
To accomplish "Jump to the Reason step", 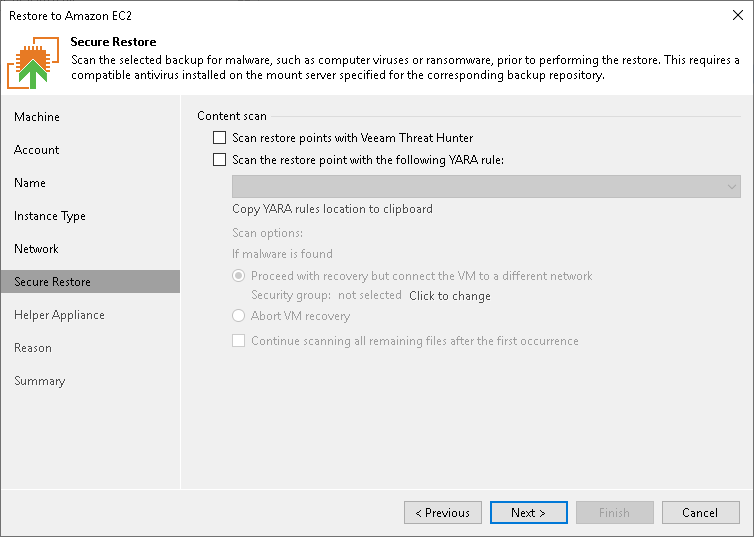I will (33, 348).
